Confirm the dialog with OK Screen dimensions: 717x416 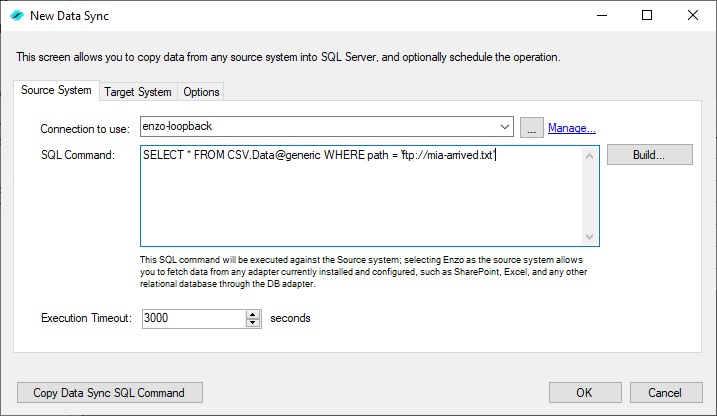(584, 393)
